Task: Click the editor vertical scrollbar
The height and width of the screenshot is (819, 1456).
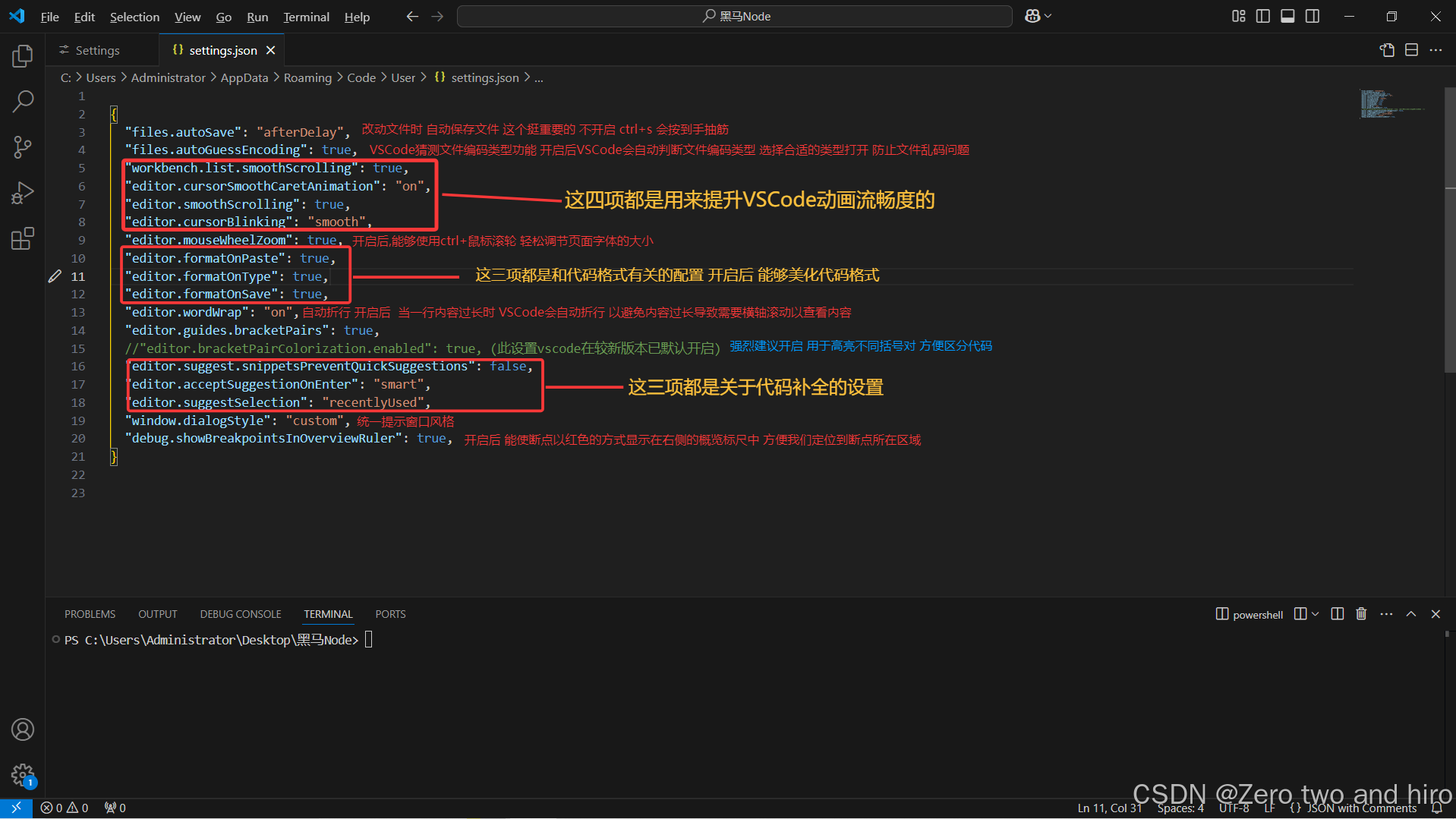Action: click(x=1450, y=231)
